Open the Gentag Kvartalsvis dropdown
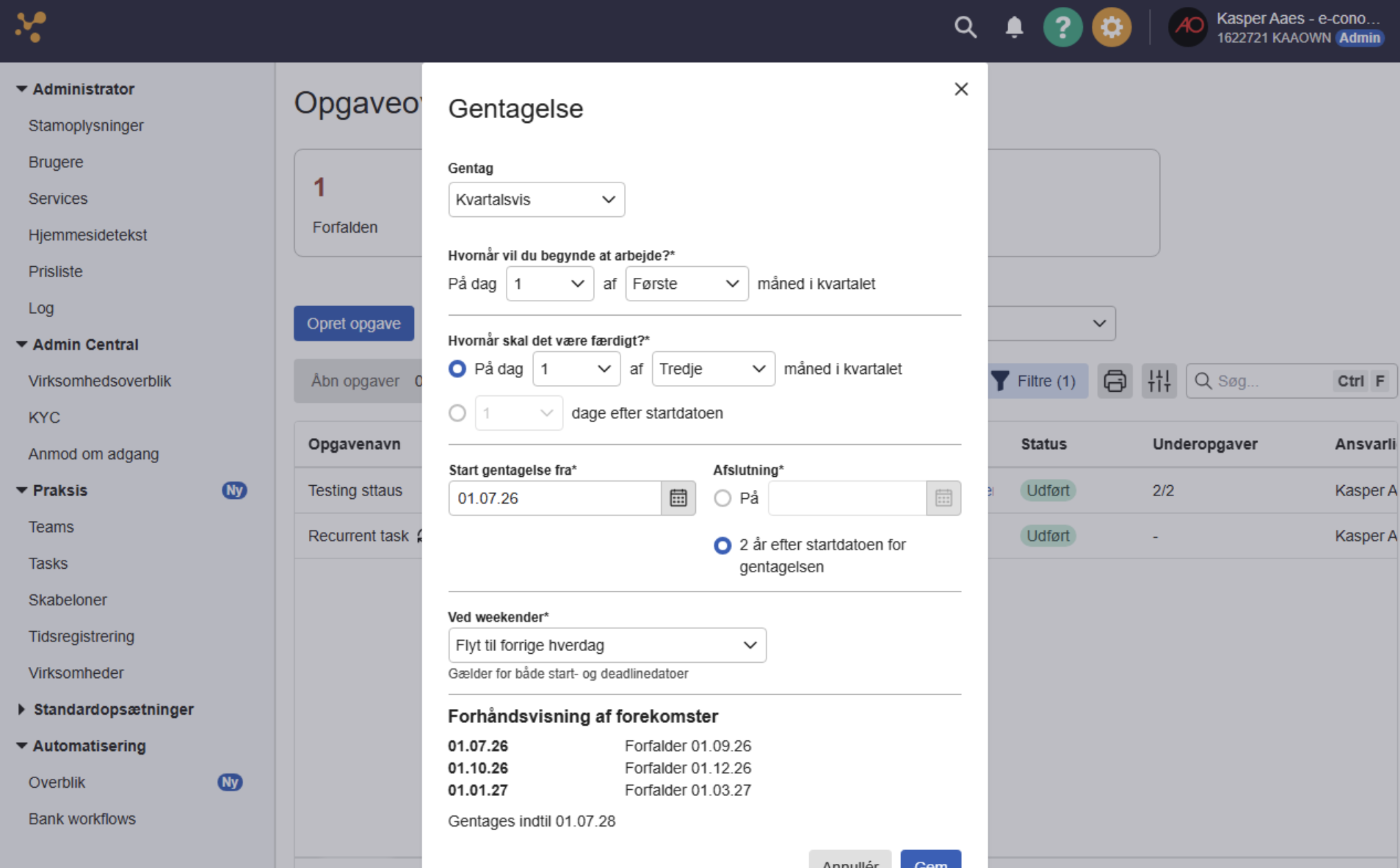Viewport: 1400px width, 868px height. tap(536, 200)
